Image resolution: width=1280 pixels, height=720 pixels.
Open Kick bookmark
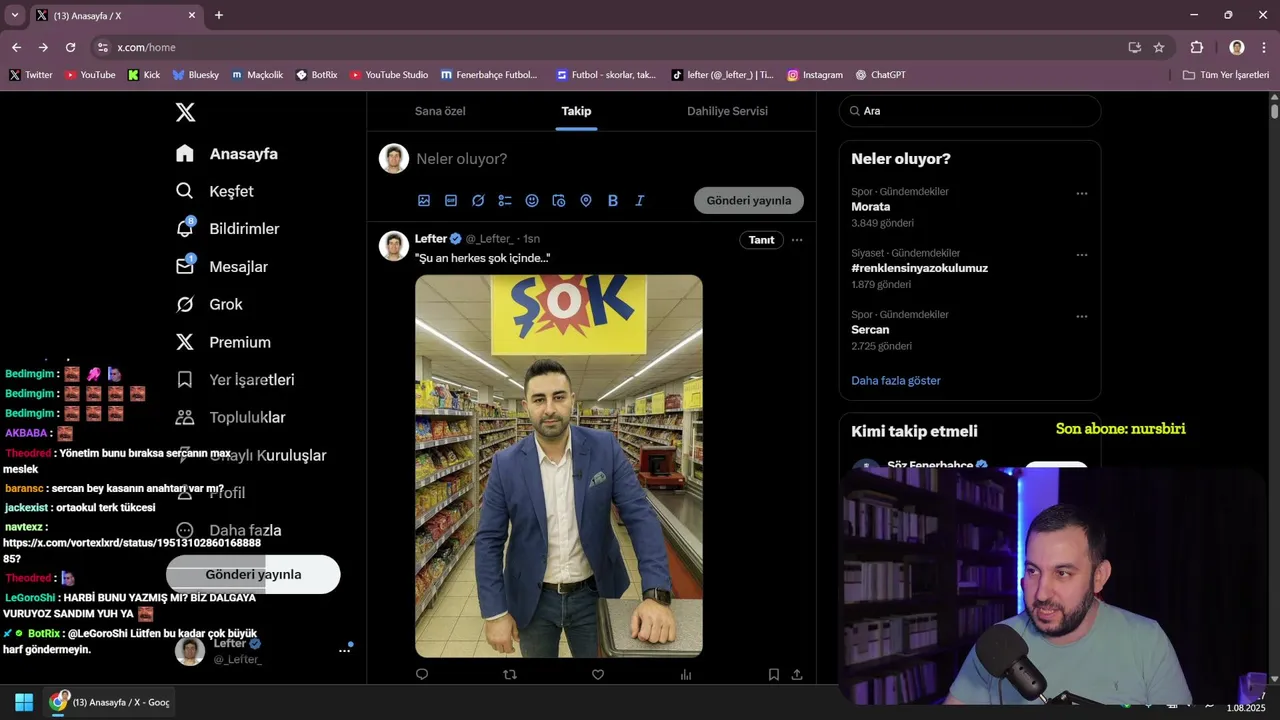144,75
